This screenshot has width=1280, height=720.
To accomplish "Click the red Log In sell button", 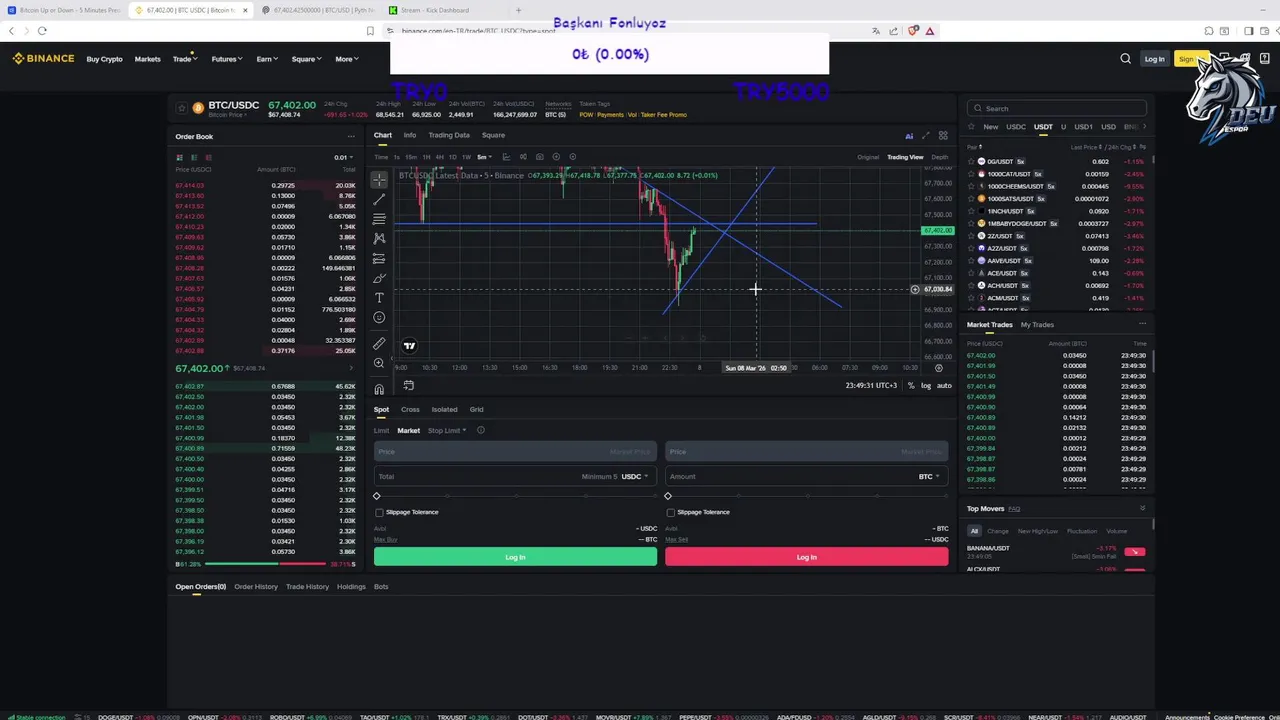I will pyautogui.click(x=806, y=557).
